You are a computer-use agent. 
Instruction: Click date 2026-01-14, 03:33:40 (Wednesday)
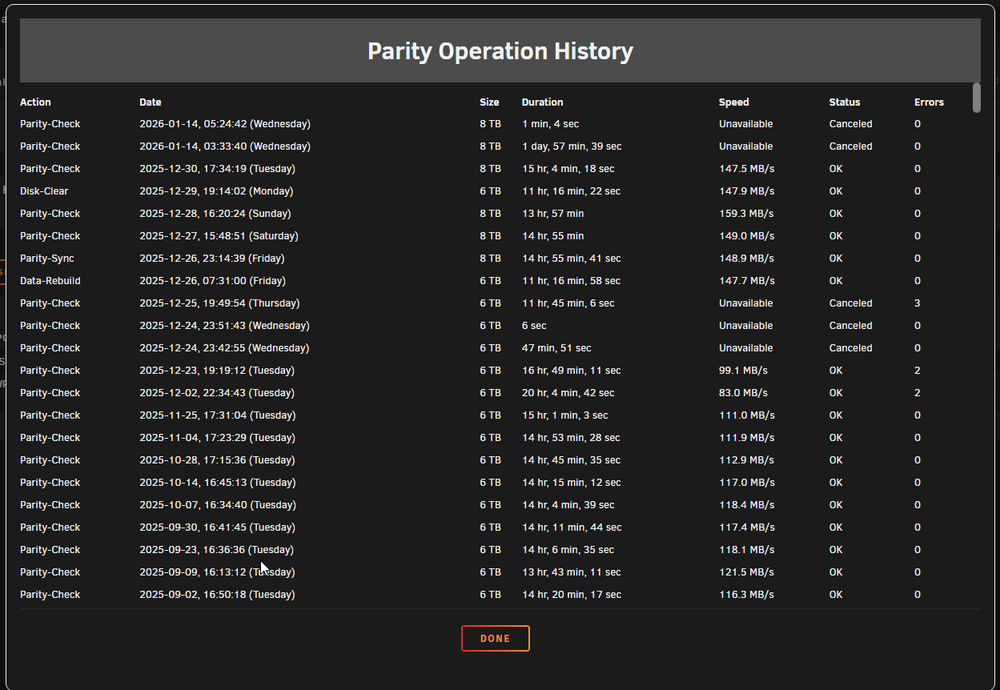click(225, 146)
